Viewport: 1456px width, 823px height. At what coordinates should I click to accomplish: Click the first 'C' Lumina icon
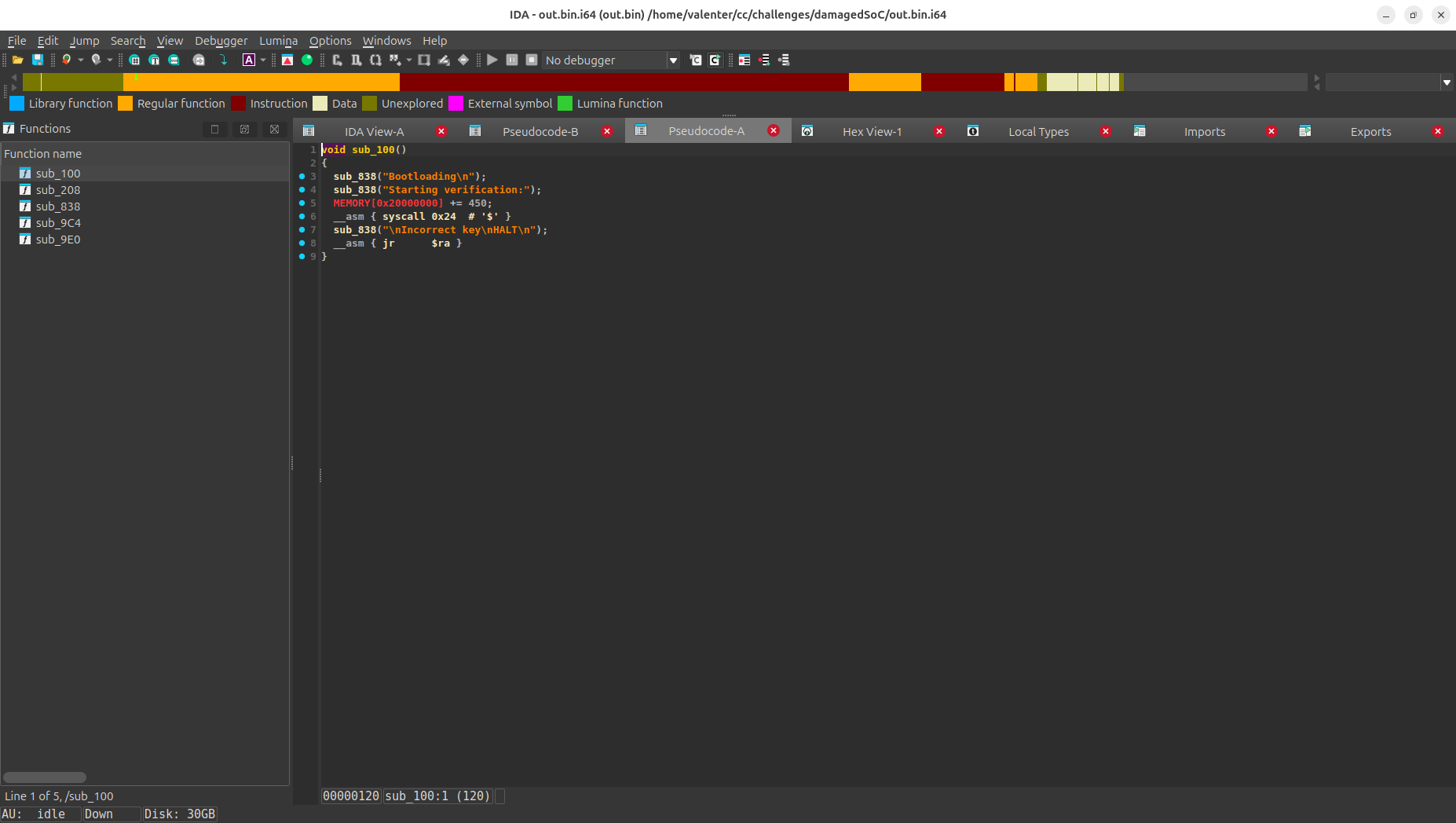tap(695, 60)
